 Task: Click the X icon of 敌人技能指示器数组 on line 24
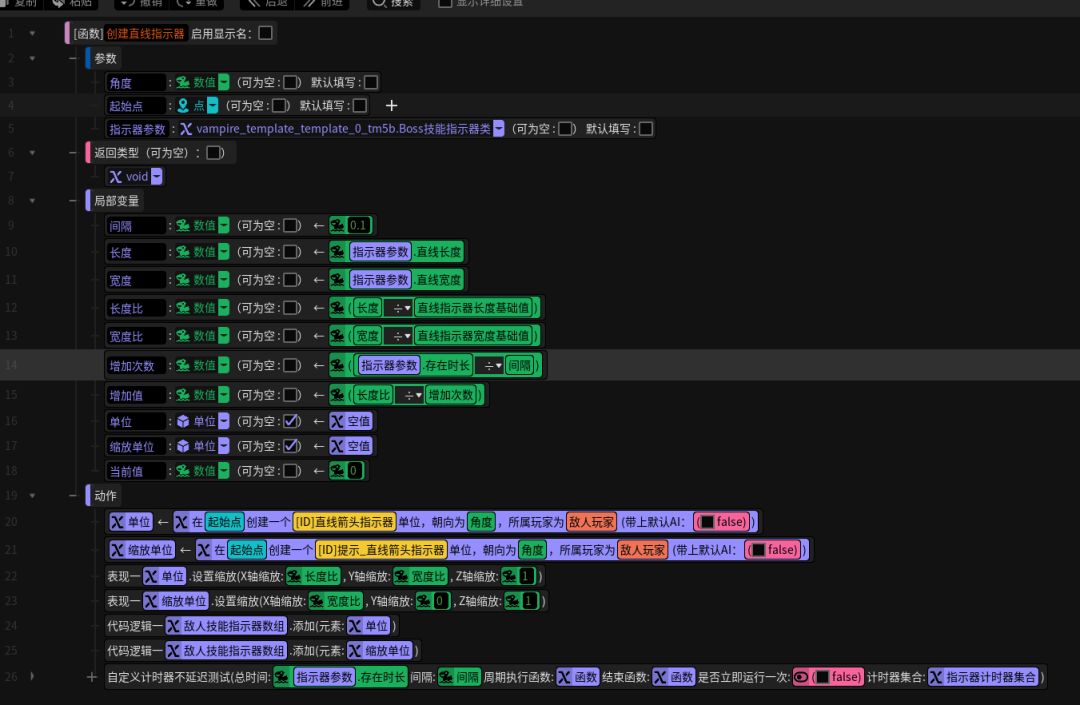(173, 626)
